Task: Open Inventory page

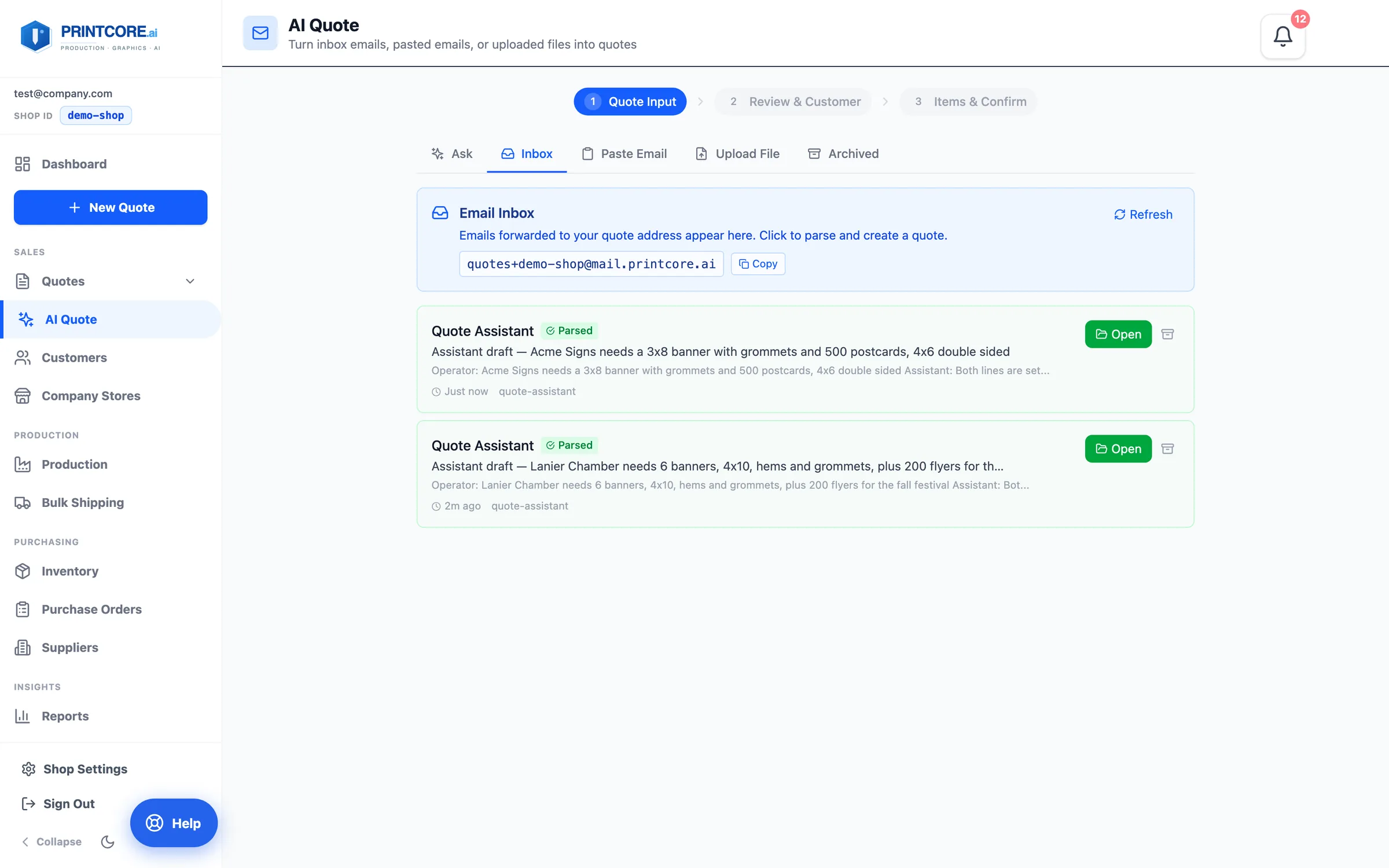Action: pos(111,571)
